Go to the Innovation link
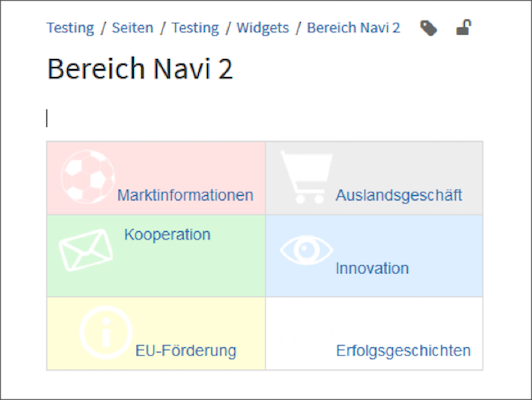This screenshot has height=400, width=532. click(372, 268)
